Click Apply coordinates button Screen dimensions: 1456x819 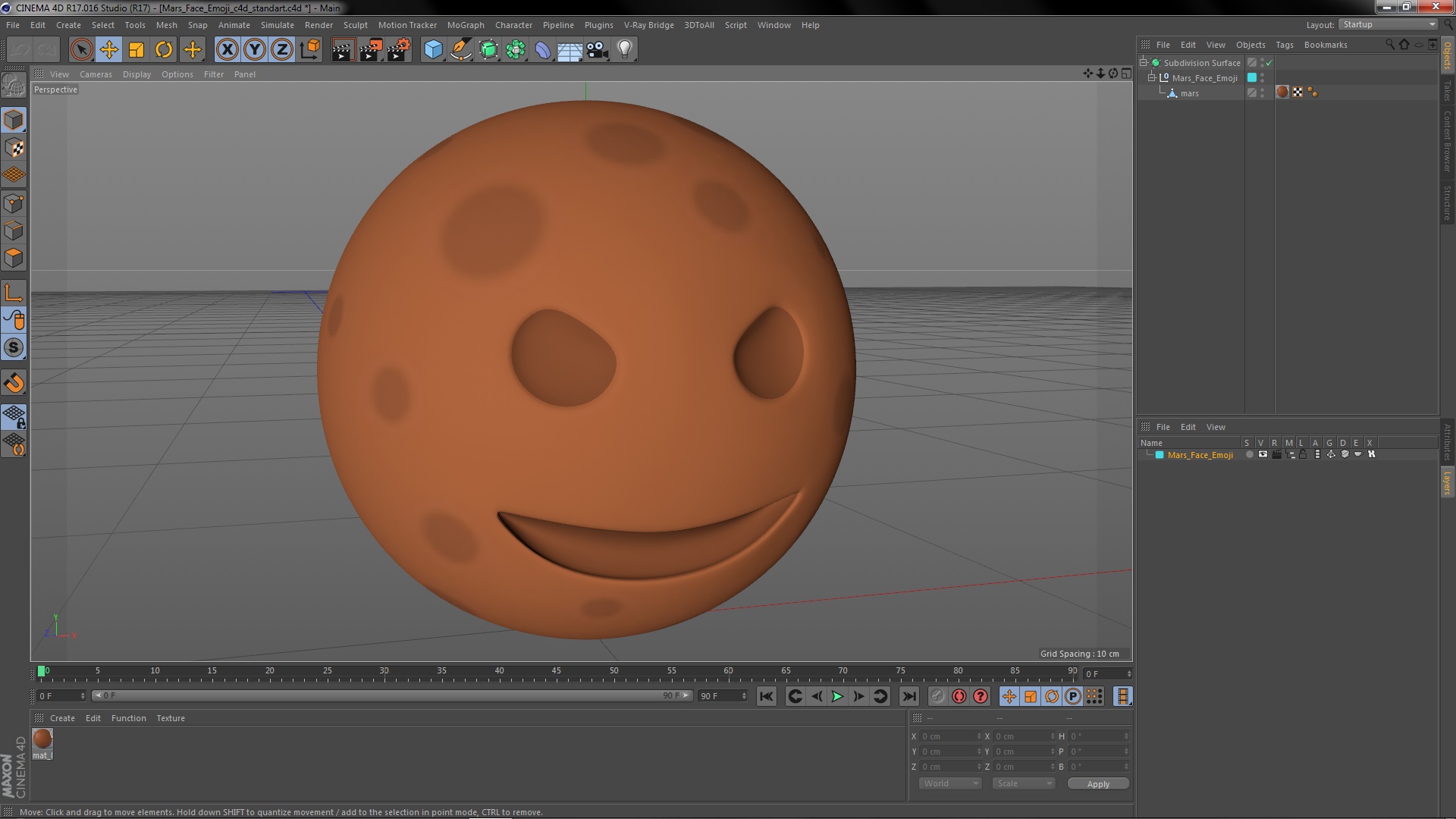[x=1097, y=783]
